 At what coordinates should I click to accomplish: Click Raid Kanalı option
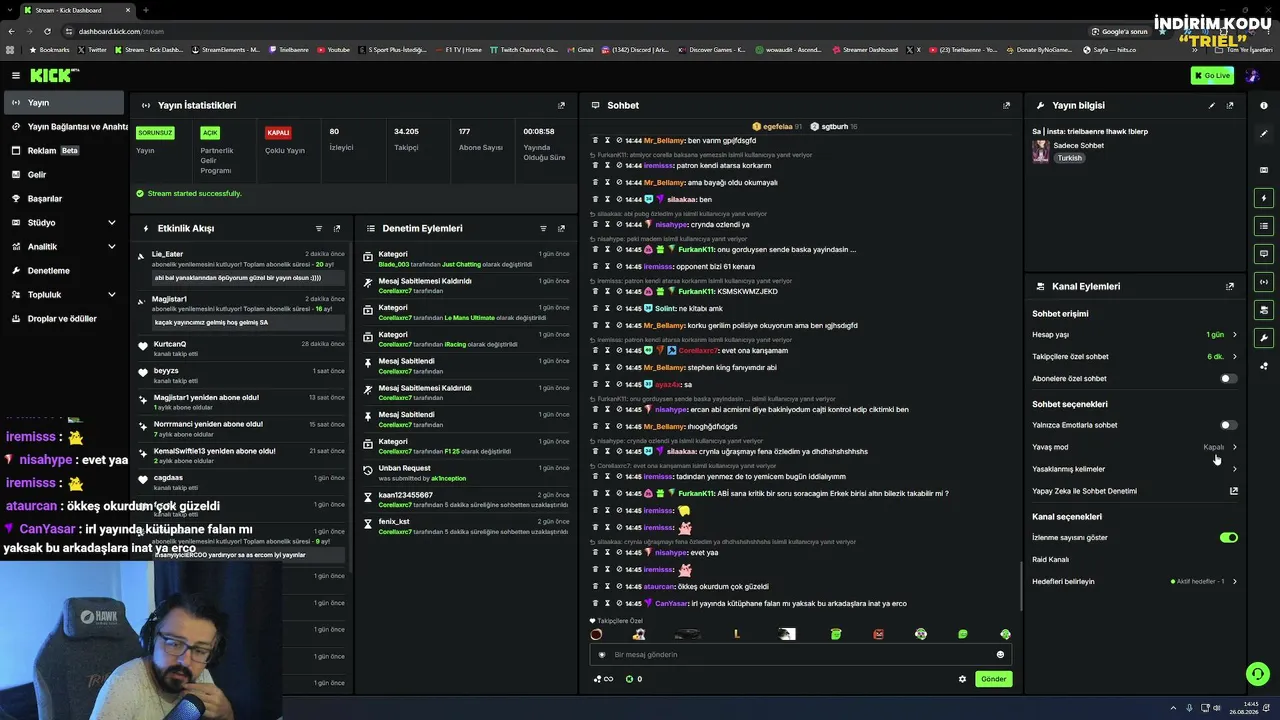tap(1050, 560)
